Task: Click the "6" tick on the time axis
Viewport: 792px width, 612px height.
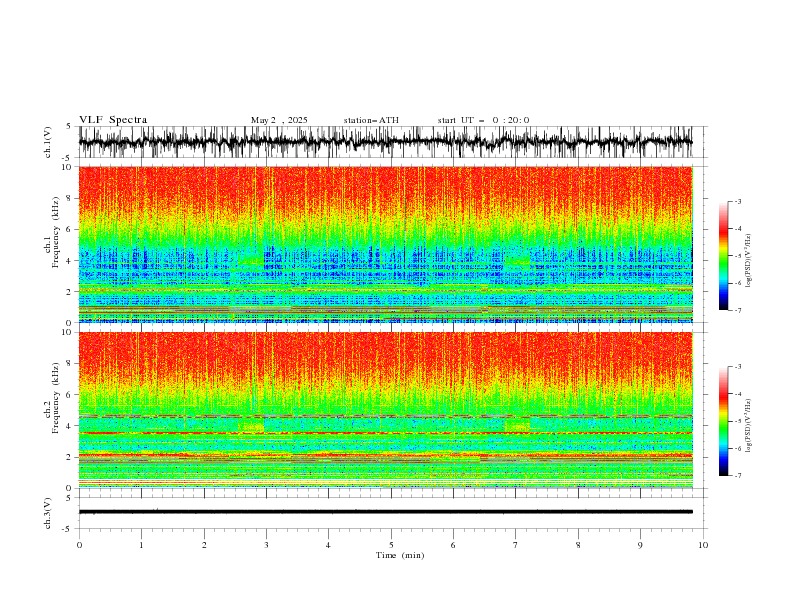Action: click(453, 545)
